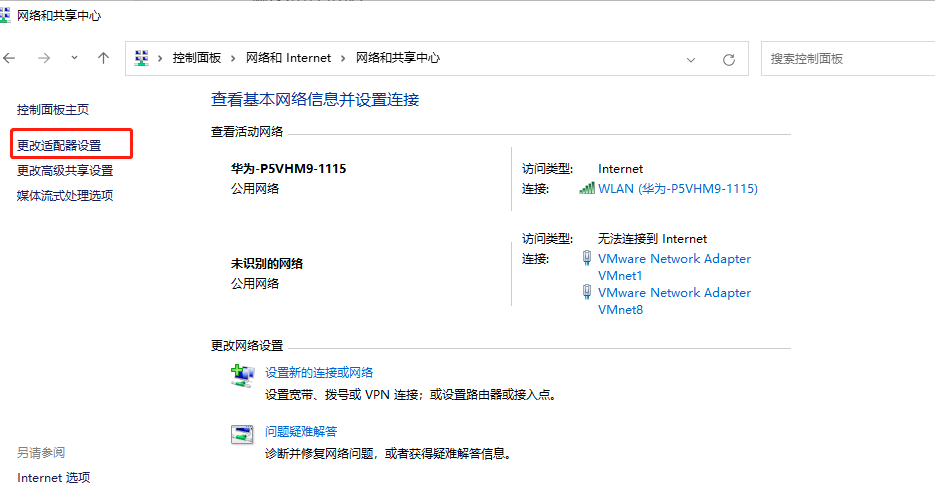
Task: Go up one level with up arrow
Action: point(103,58)
